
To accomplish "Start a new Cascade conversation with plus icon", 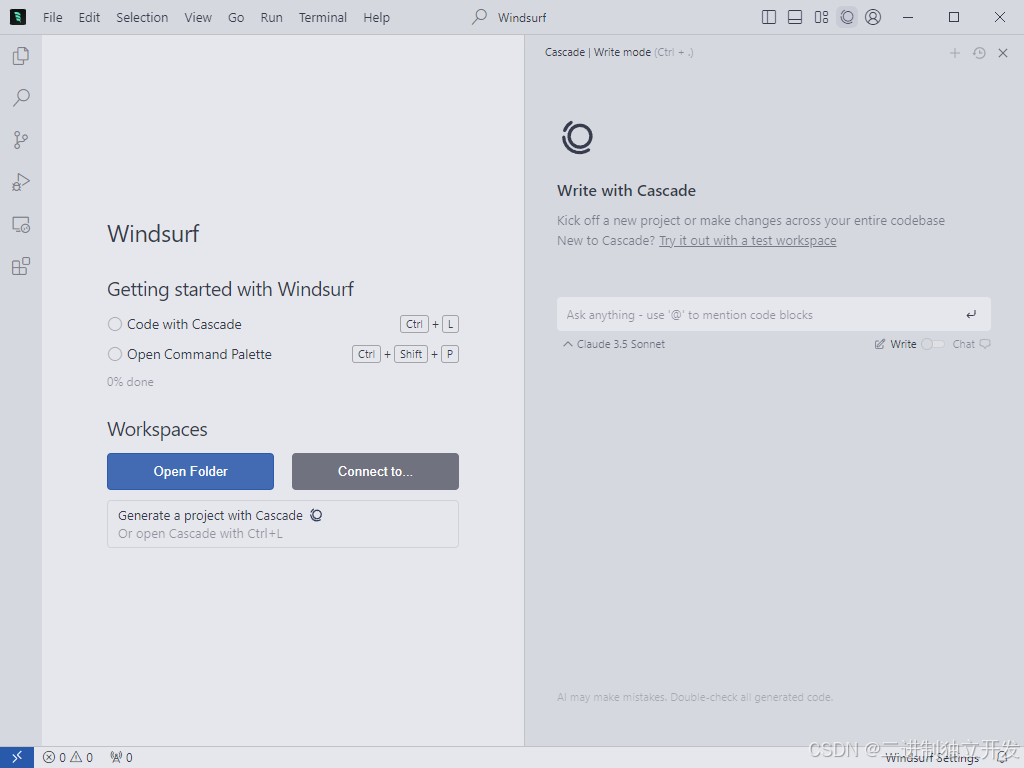I will tap(955, 53).
